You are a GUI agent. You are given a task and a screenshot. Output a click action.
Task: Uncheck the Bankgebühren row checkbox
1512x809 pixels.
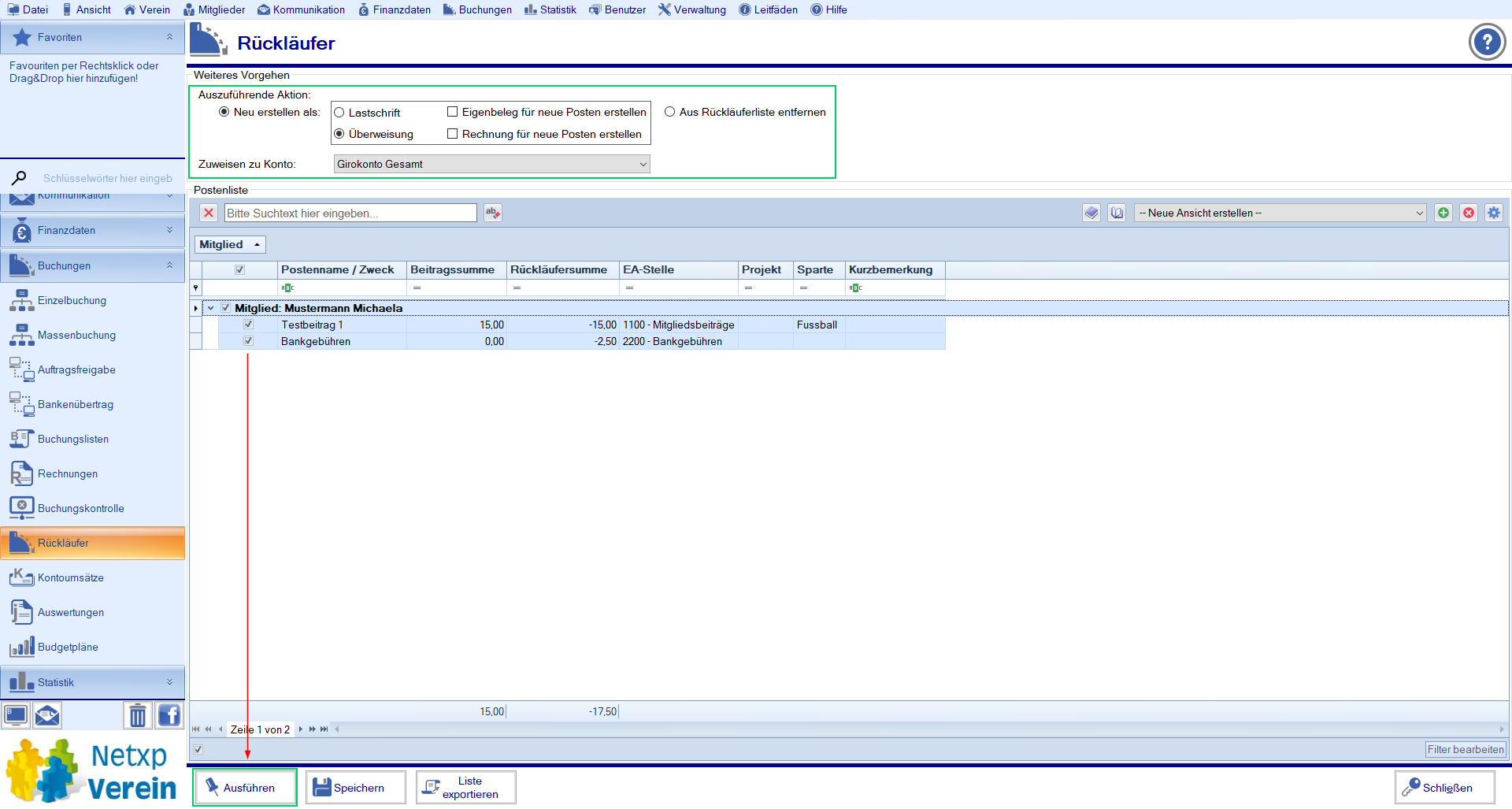coord(248,341)
